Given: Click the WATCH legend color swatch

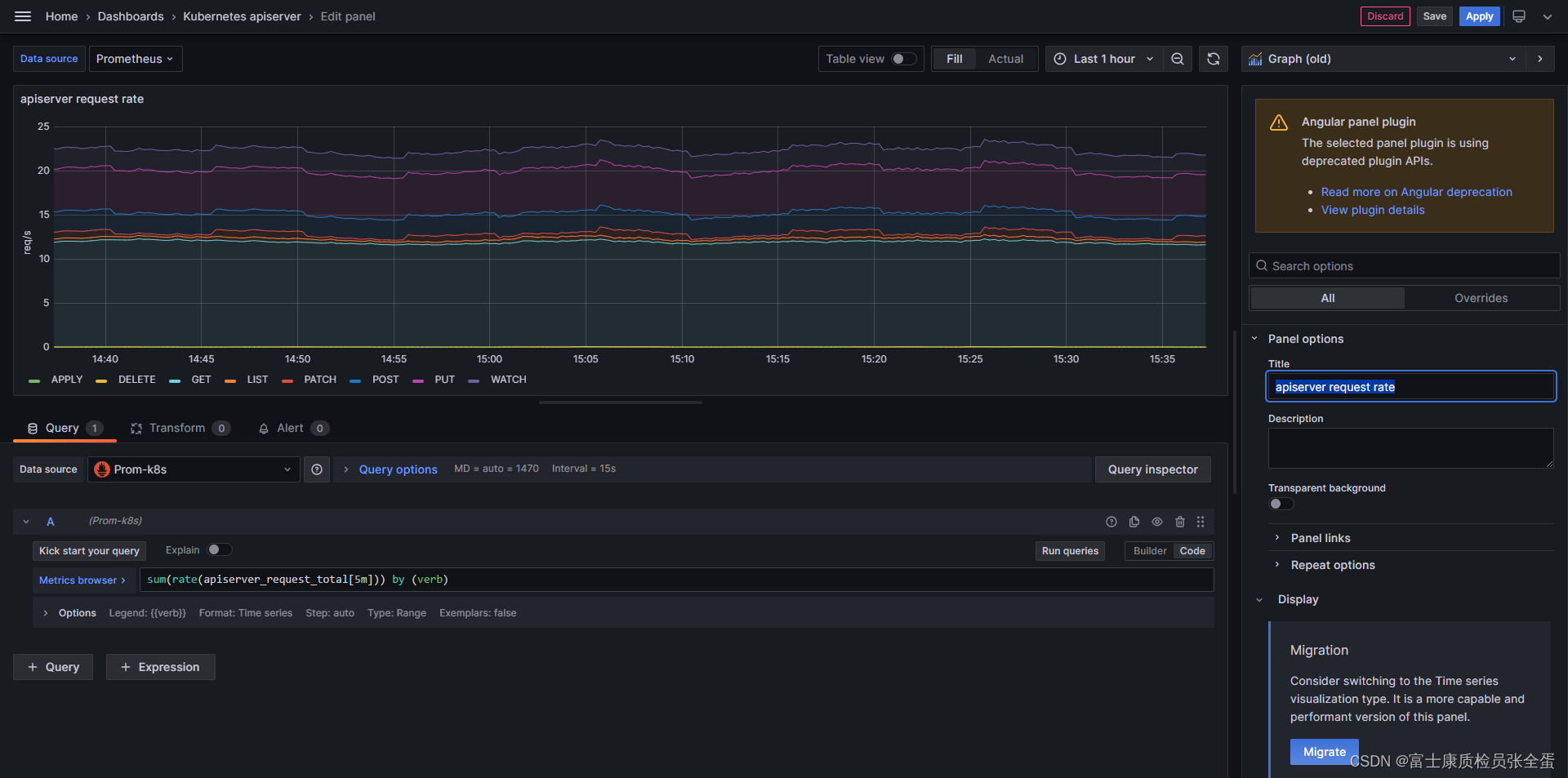Looking at the screenshot, I should pyautogui.click(x=474, y=380).
